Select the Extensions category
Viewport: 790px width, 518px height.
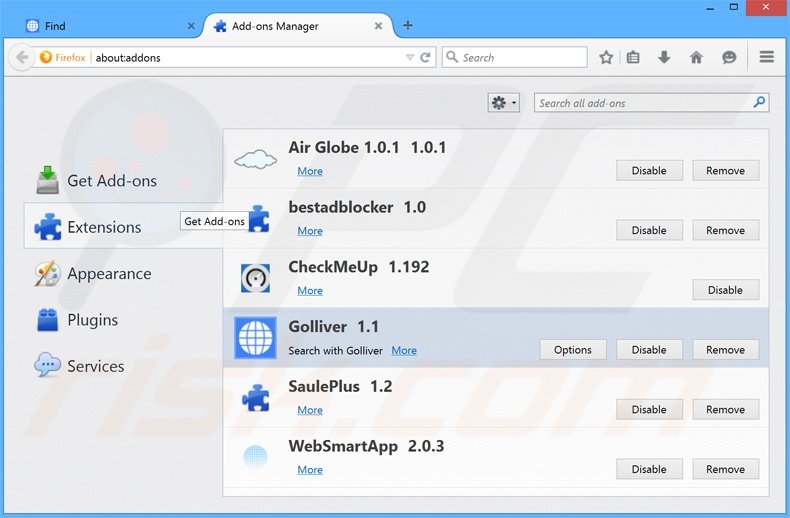coord(123,227)
